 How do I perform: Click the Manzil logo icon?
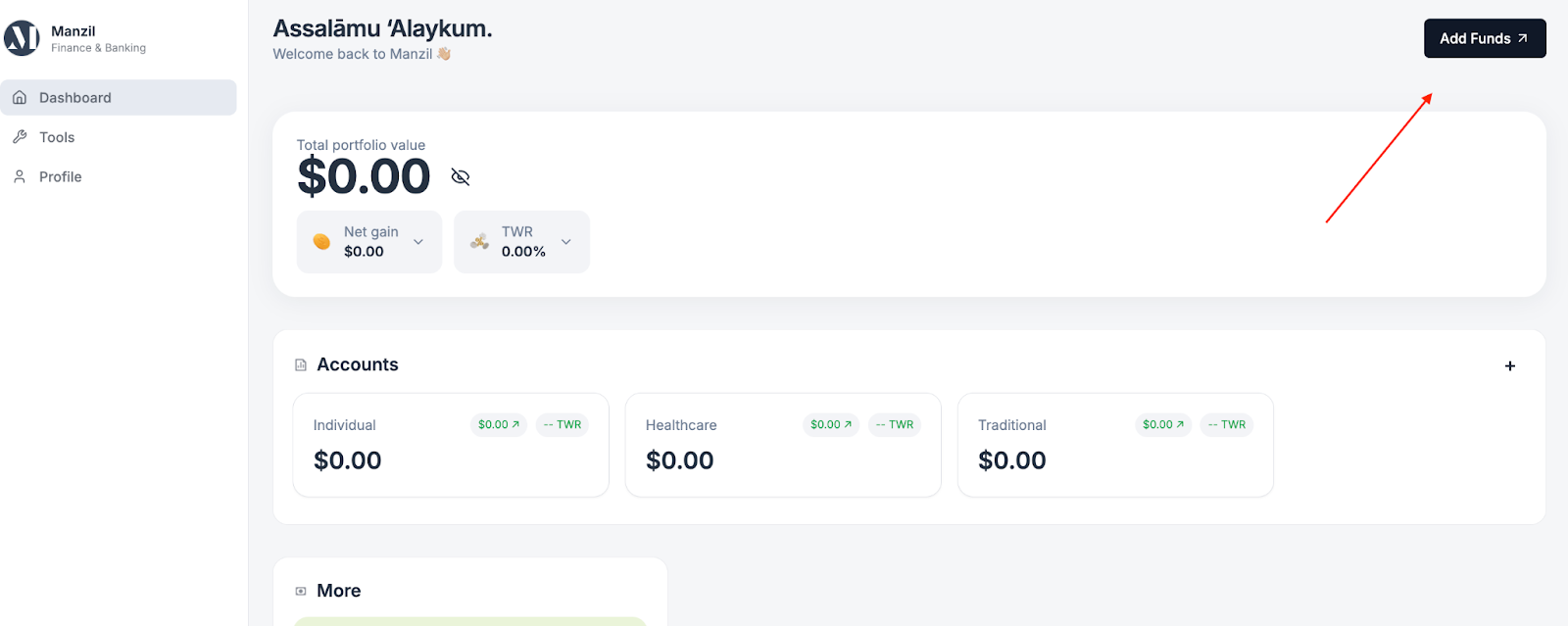click(22, 38)
